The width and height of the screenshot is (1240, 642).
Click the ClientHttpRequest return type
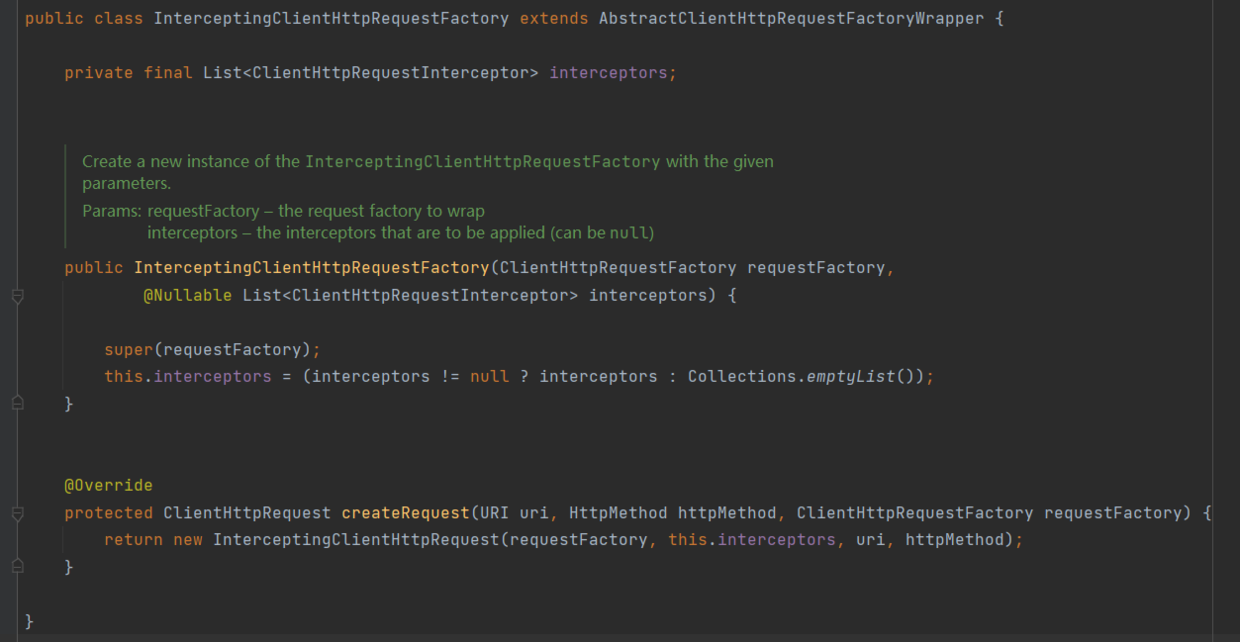pyautogui.click(x=246, y=513)
